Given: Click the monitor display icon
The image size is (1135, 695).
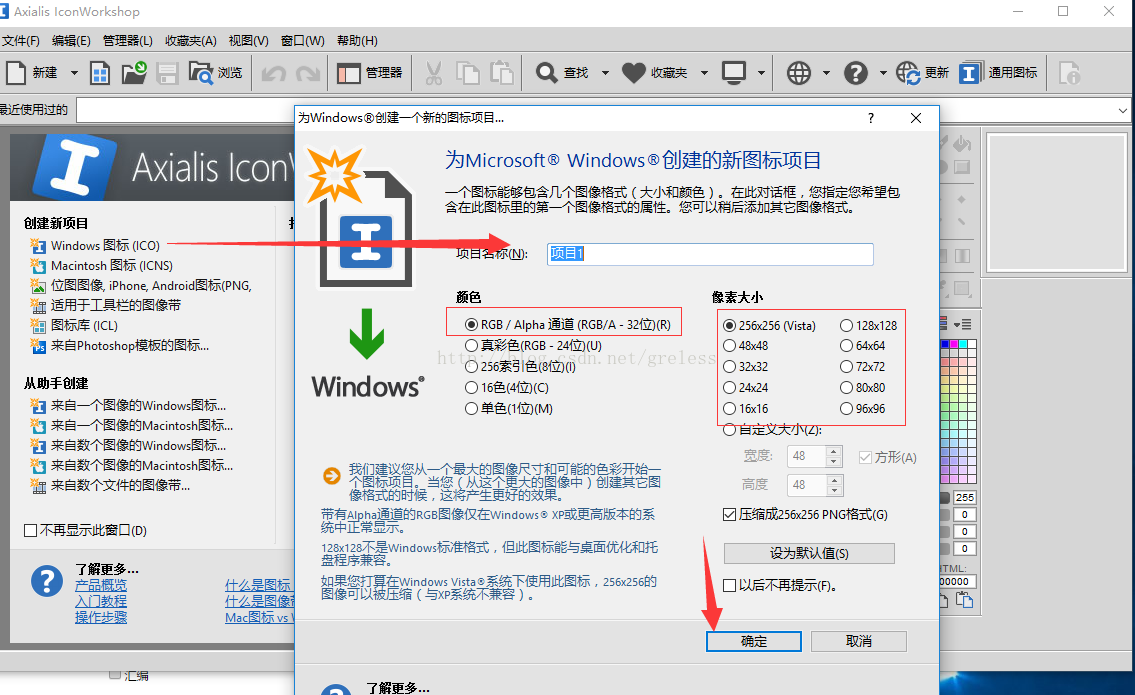Looking at the screenshot, I should coord(734,72).
